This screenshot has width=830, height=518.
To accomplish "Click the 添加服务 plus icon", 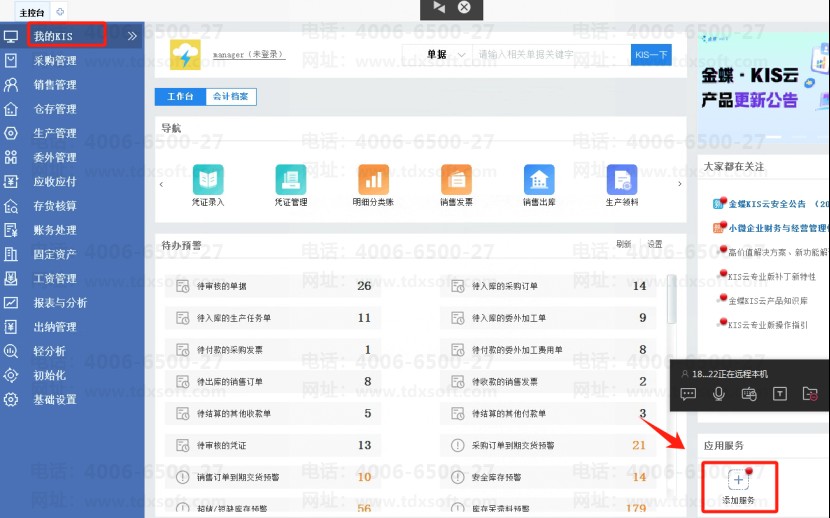I will pos(737,479).
